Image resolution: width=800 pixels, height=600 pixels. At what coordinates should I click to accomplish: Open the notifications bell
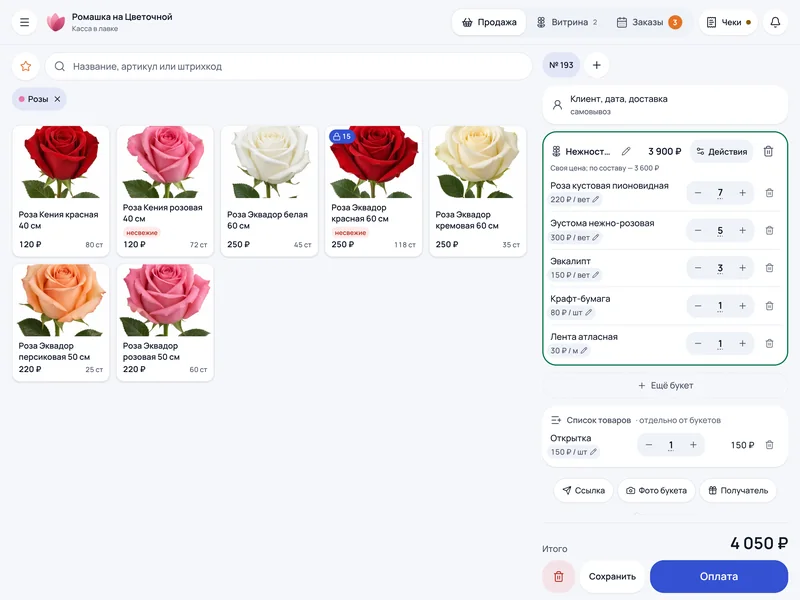tap(775, 22)
